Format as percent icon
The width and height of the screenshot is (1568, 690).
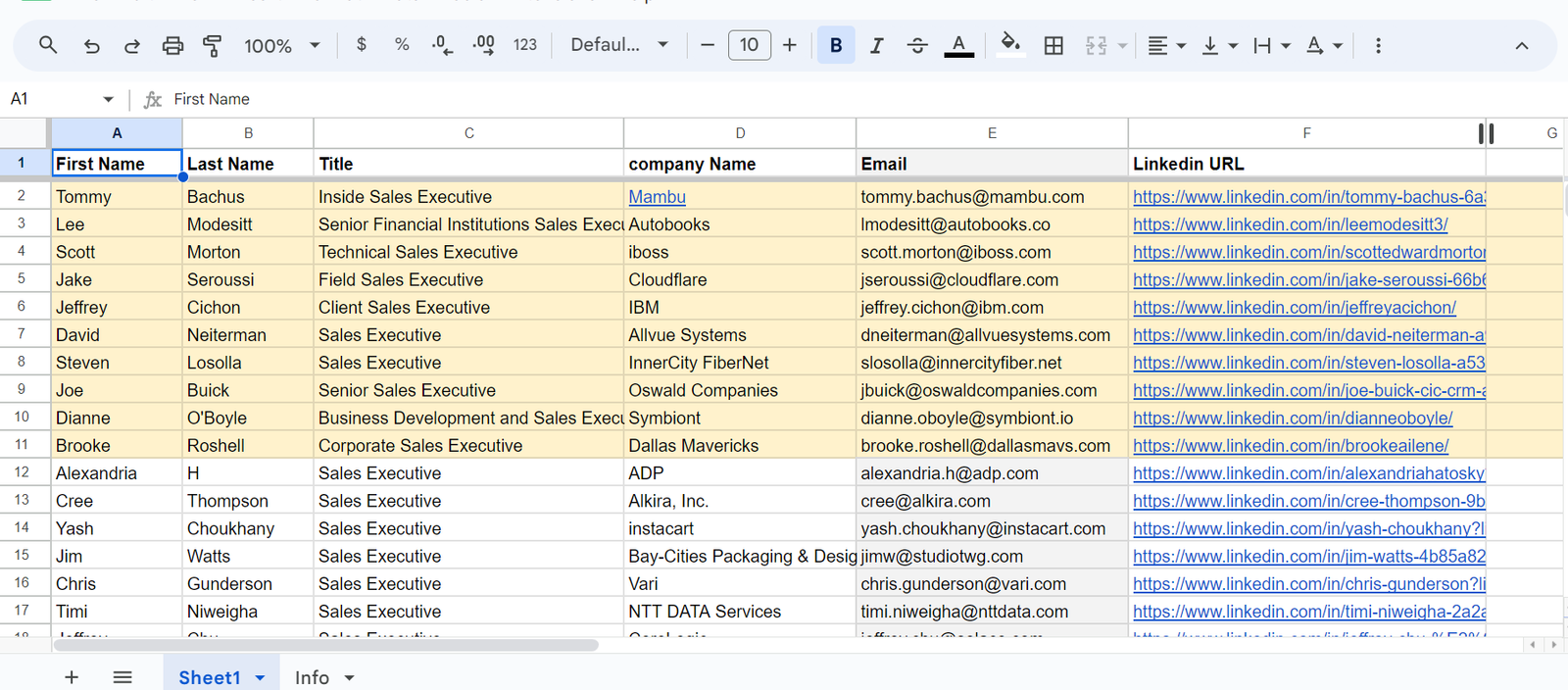point(402,45)
